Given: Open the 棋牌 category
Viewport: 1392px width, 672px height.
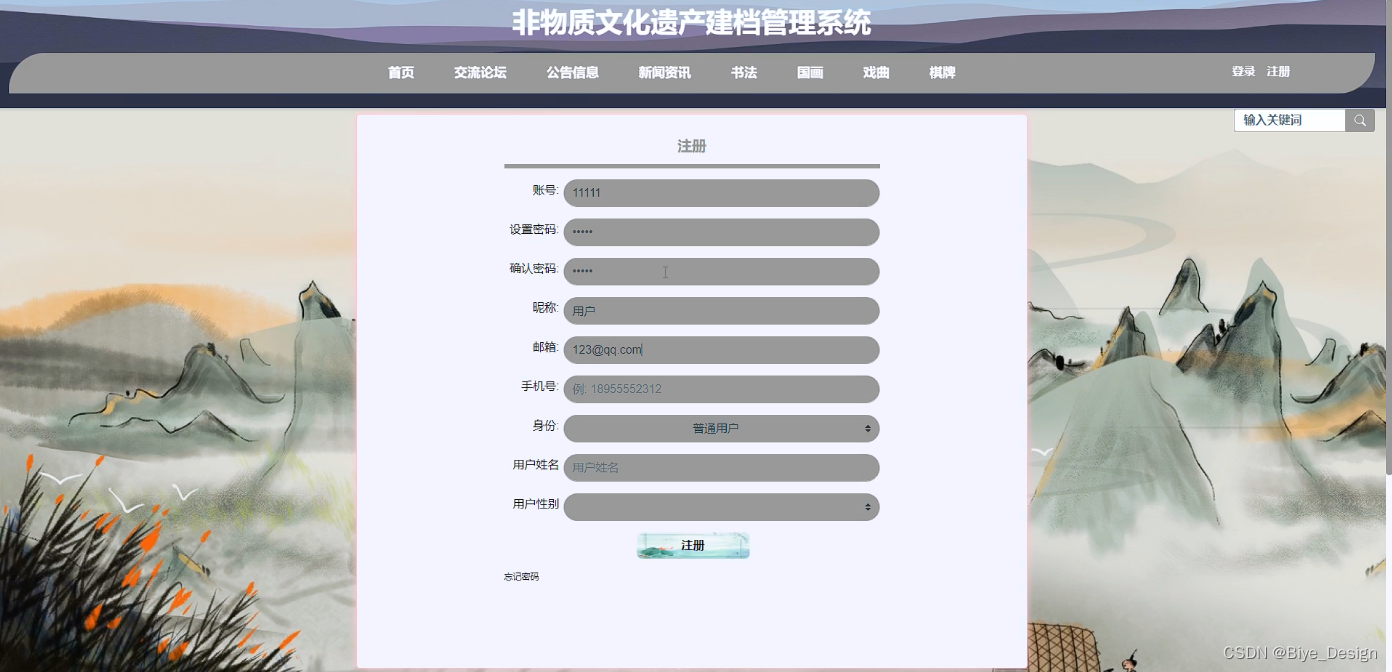Looking at the screenshot, I should (942, 73).
